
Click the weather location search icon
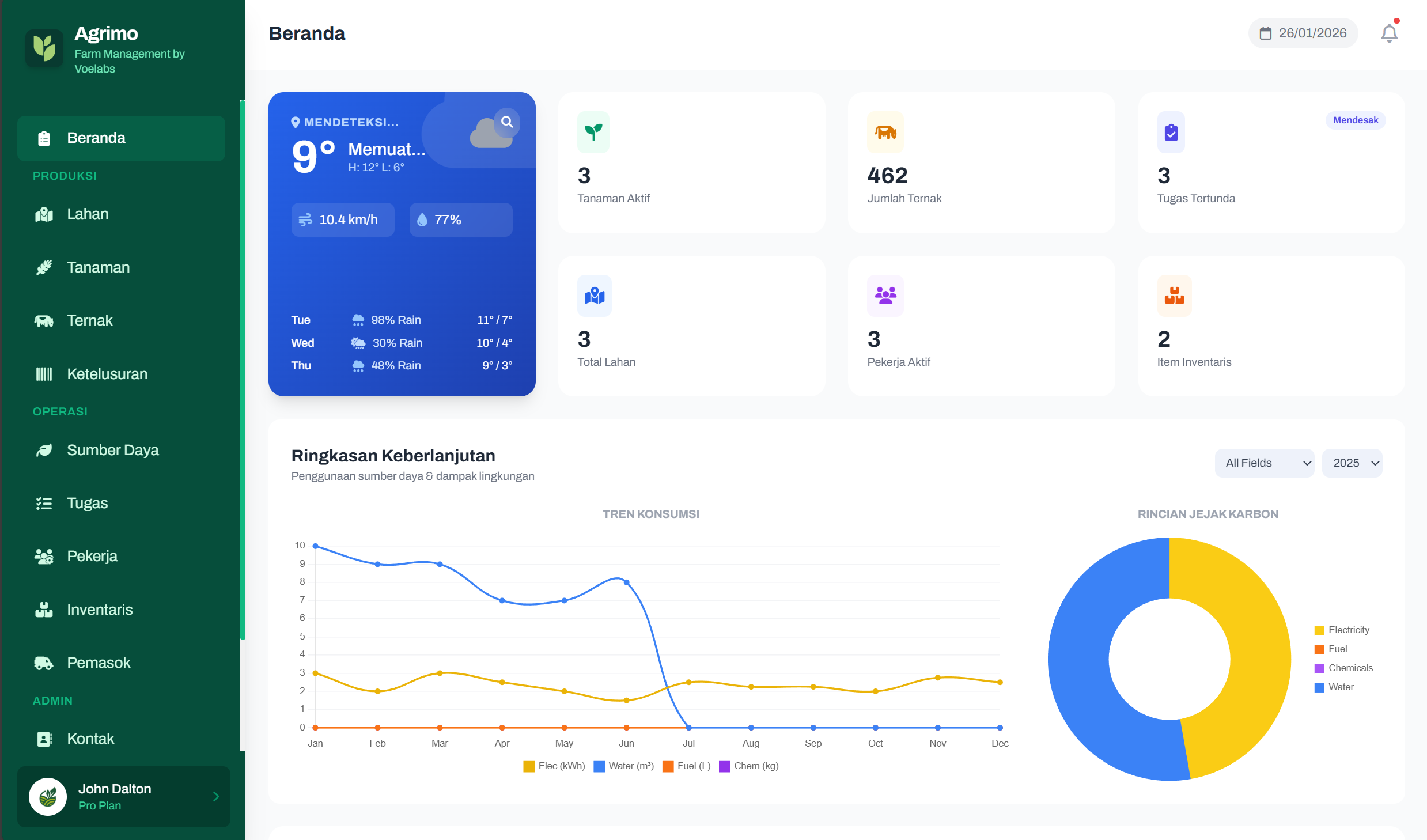pyautogui.click(x=506, y=122)
